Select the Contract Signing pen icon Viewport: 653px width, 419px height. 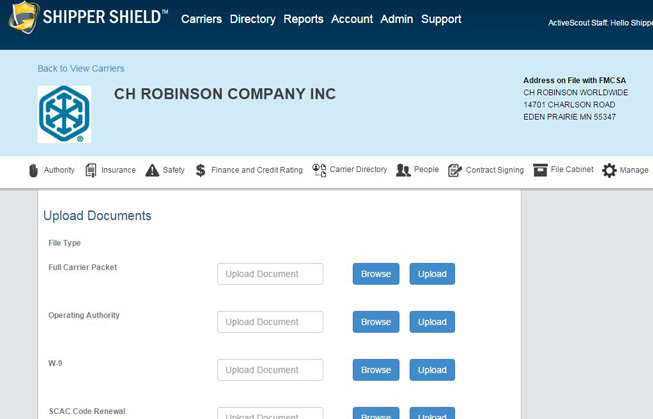pos(455,170)
